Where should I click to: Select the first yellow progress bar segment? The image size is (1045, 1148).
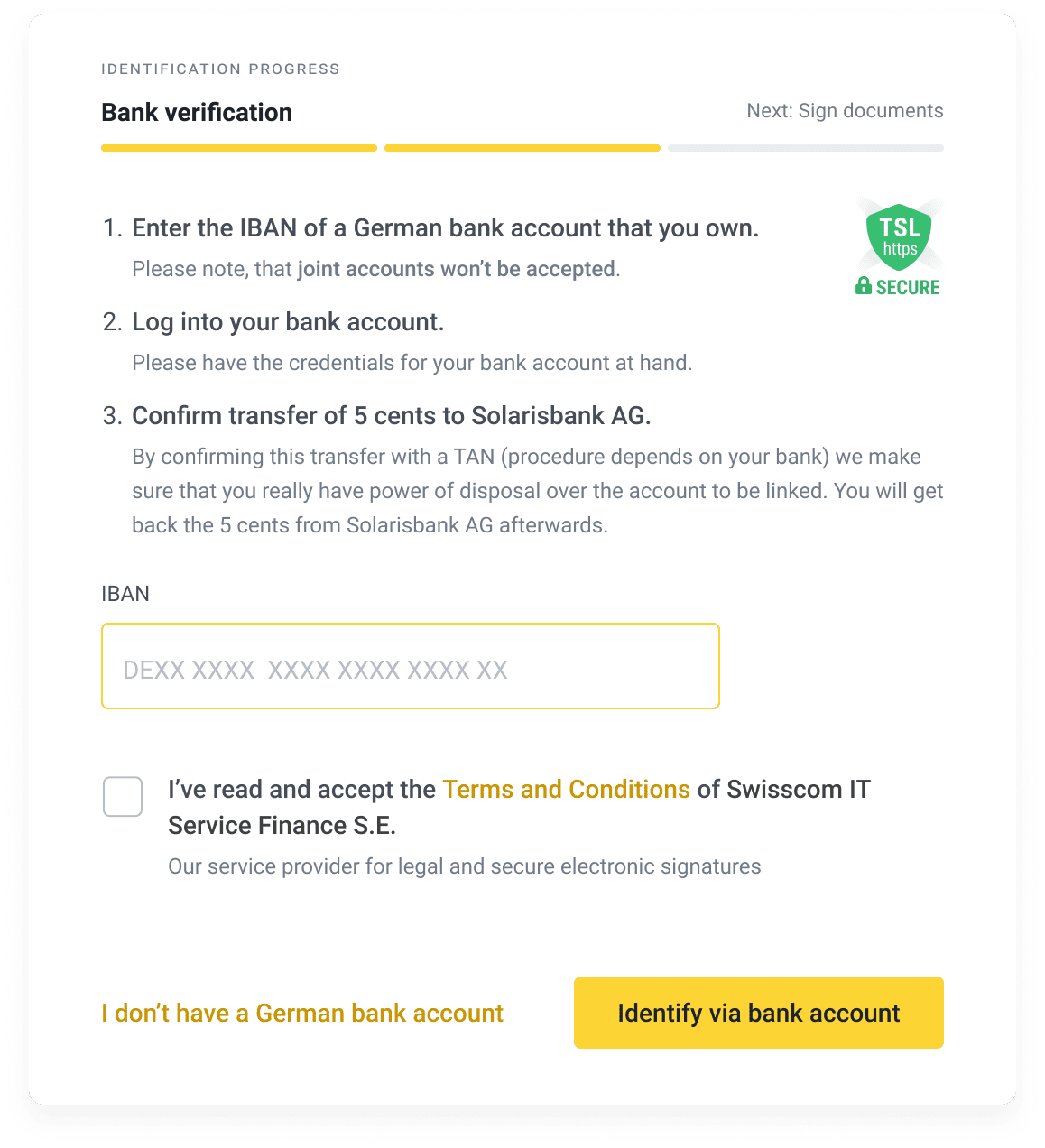(x=239, y=148)
